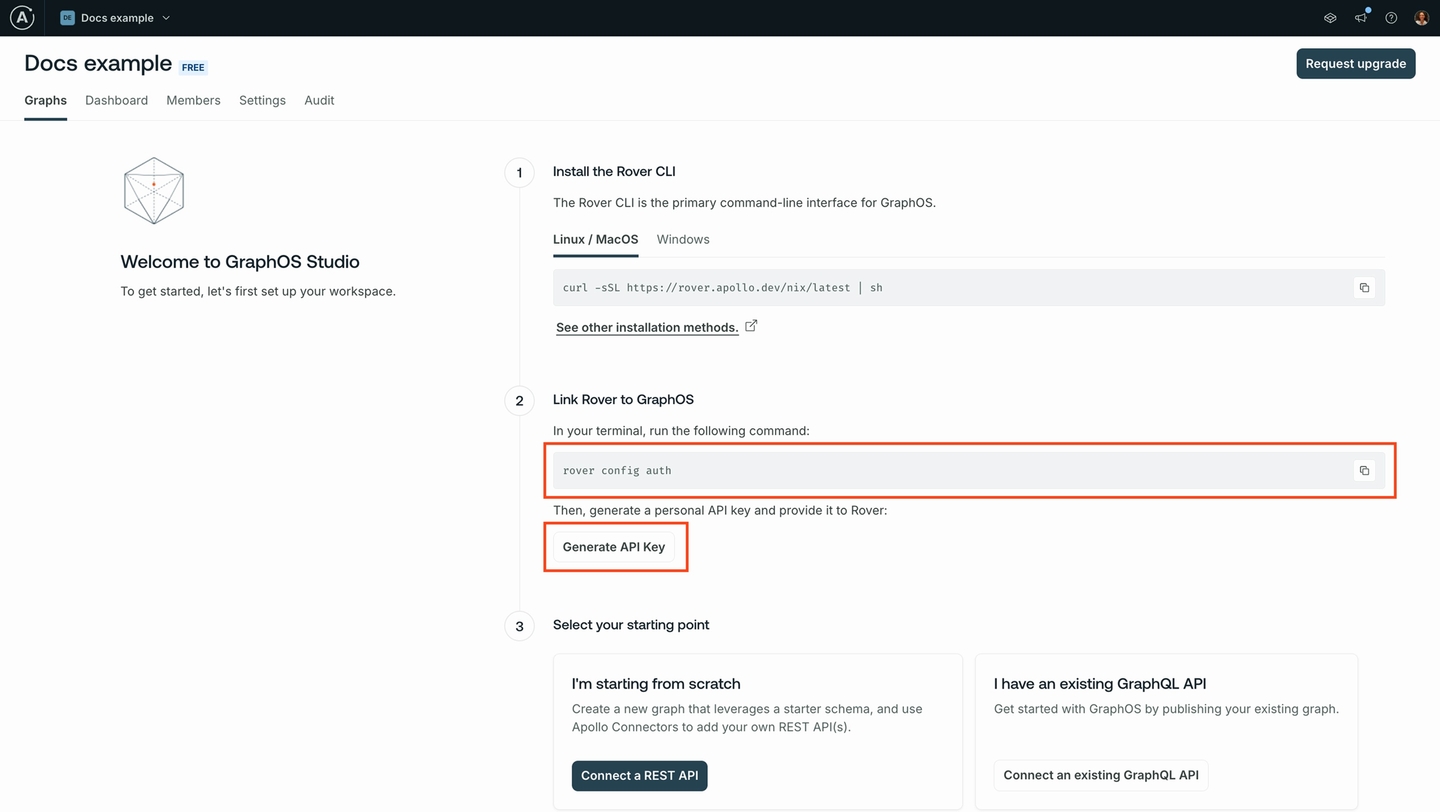Open your profile avatar menu
Screen dimensions: 1440x812
[1421, 17]
